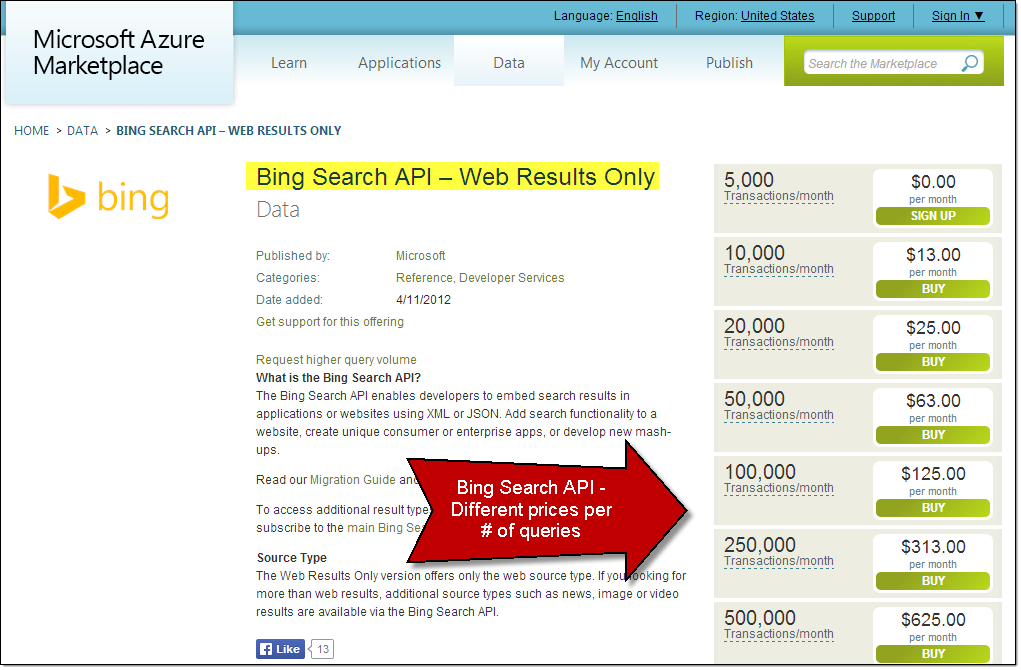Change region via United States link
This screenshot has width=1021, height=670.
pos(777,16)
